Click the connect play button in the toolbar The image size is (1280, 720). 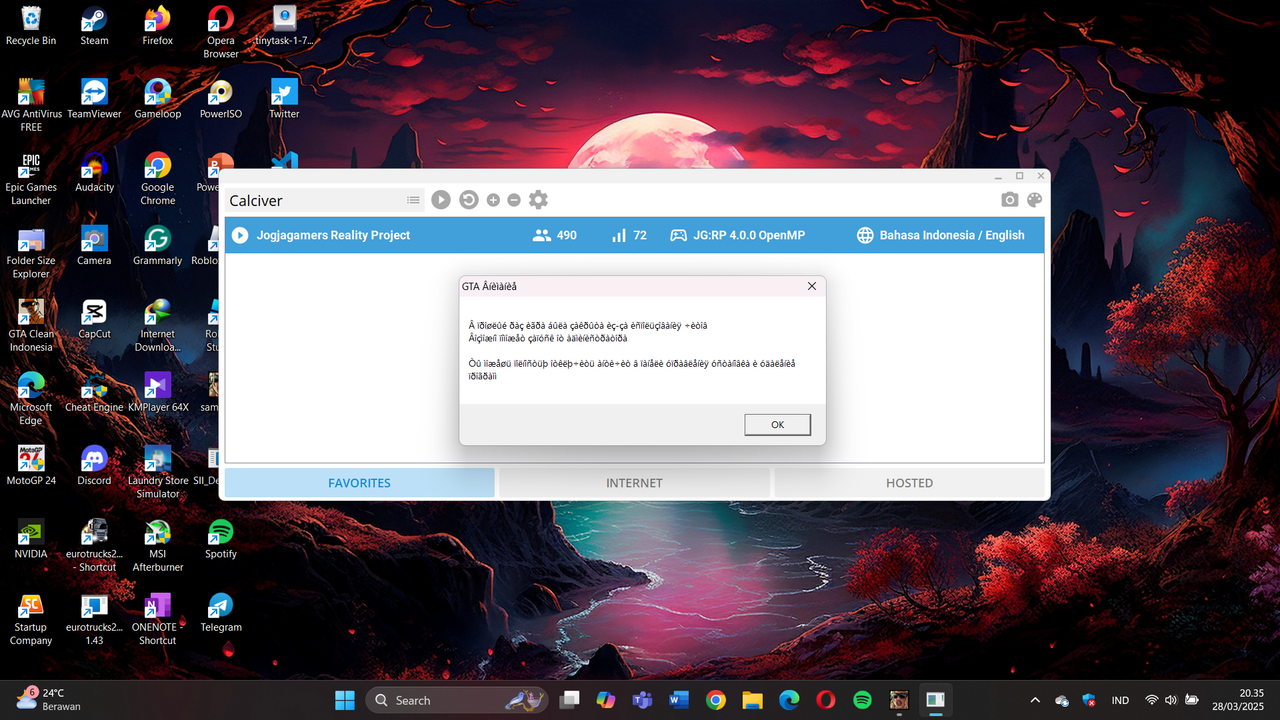pos(441,200)
